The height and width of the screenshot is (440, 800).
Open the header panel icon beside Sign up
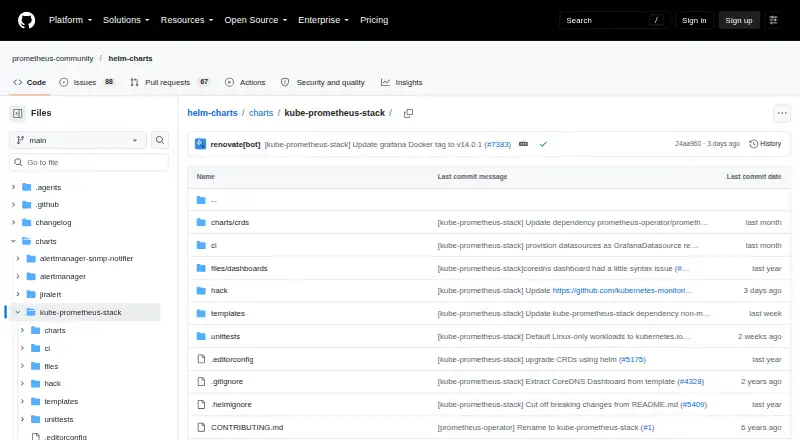[x=773, y=20]
